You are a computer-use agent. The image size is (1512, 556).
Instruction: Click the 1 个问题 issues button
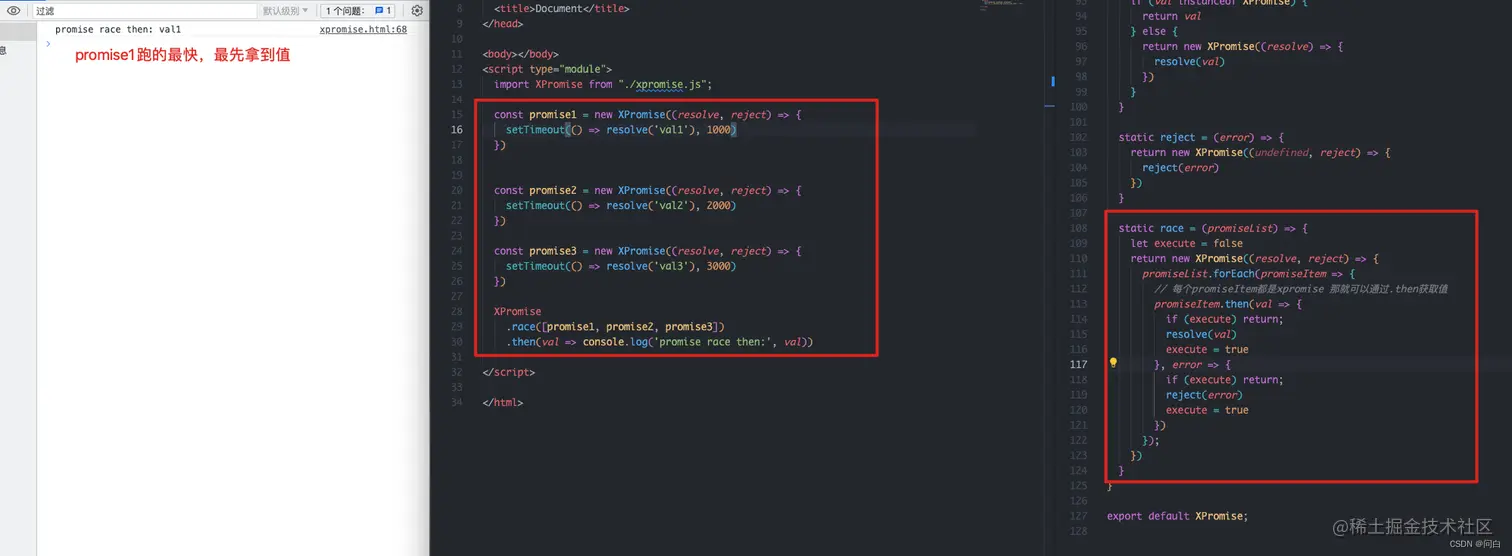coord(359,11)
